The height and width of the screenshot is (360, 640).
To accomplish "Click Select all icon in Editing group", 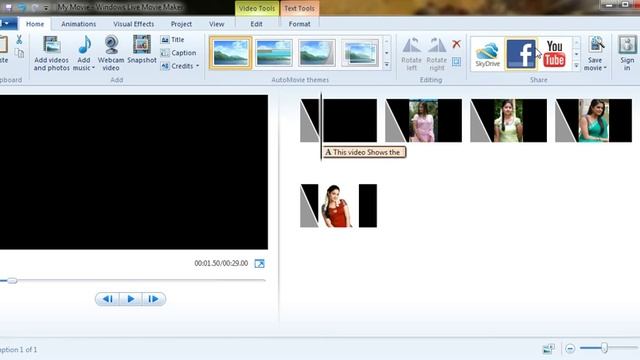I will pos(456,62).
